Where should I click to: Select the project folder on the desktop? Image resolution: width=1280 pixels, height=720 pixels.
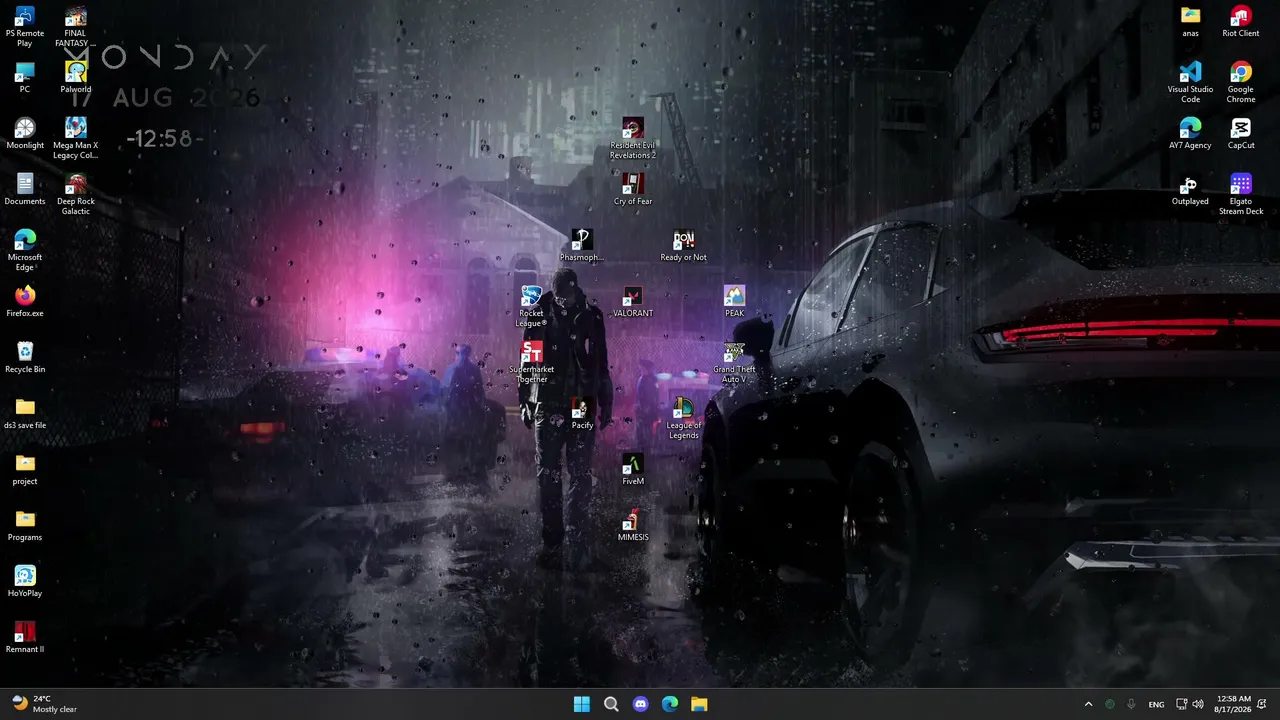pyautogui.click(x=25, y=470)
